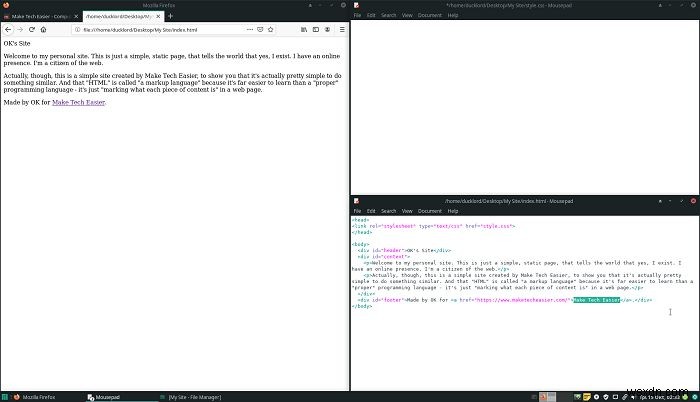Click the <div id="header"> line in editor

coord(404,251)
